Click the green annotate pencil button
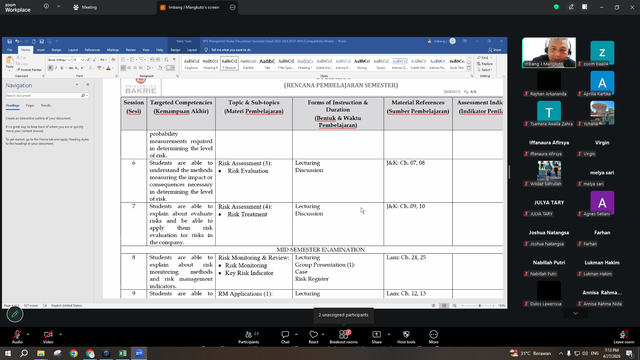The width and height of the screenshot is (640, 360). (x=15, y=314)
